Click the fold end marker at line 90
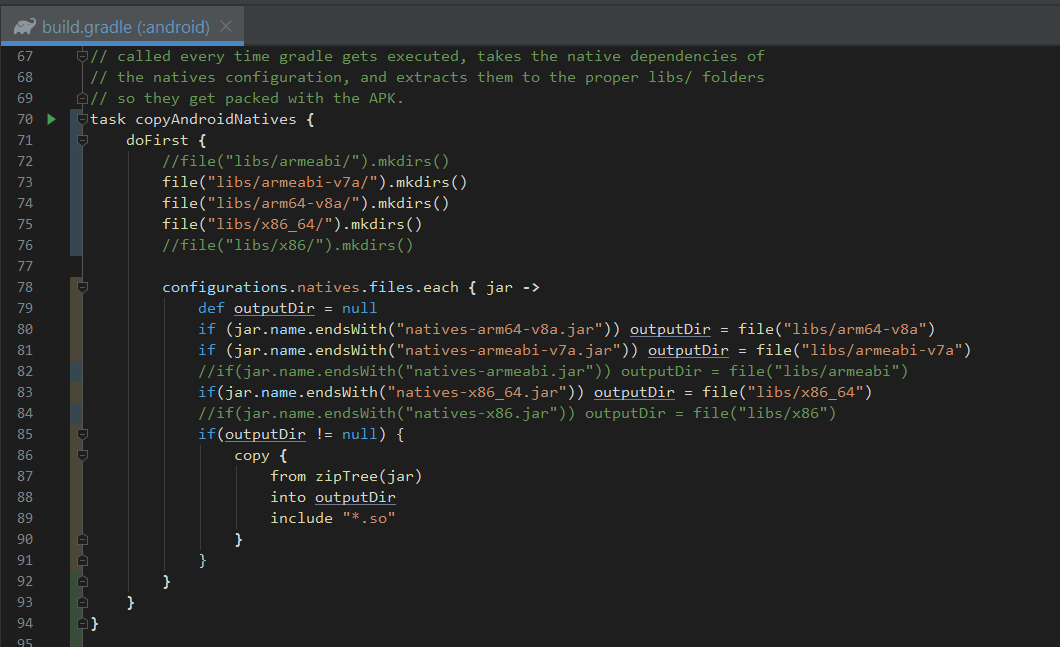Screen dimensions: 1060x647 point(81,539)
